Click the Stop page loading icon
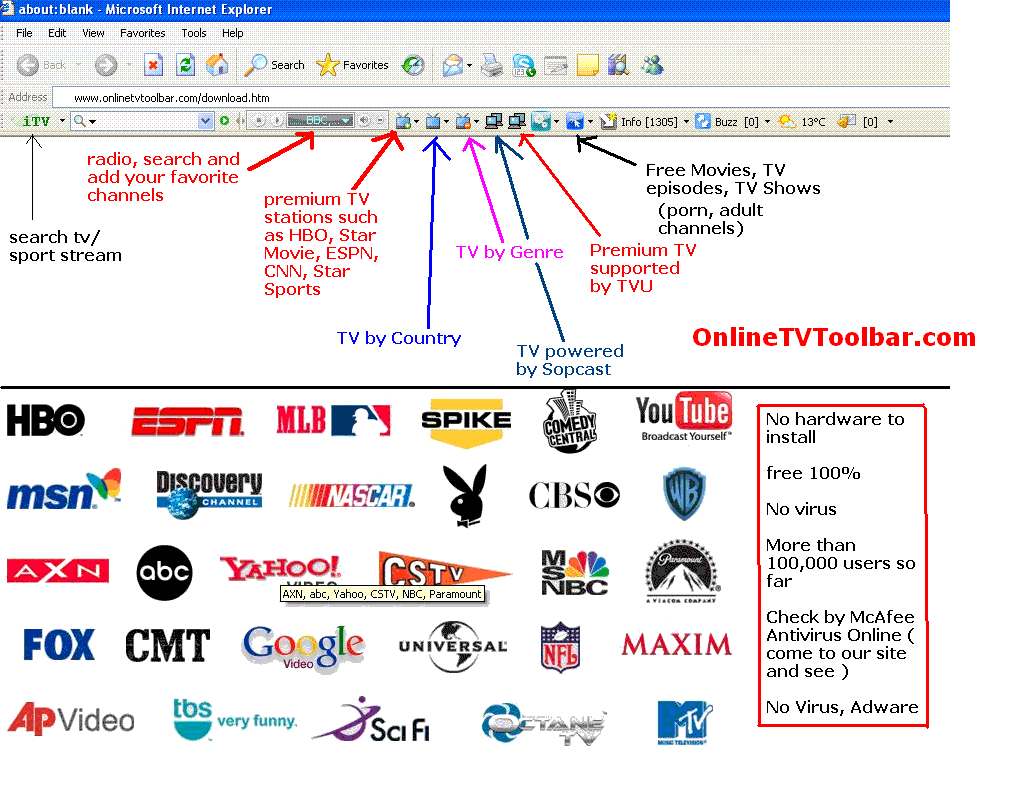Viewport: 1024px width, 800px height. point(153,65)
